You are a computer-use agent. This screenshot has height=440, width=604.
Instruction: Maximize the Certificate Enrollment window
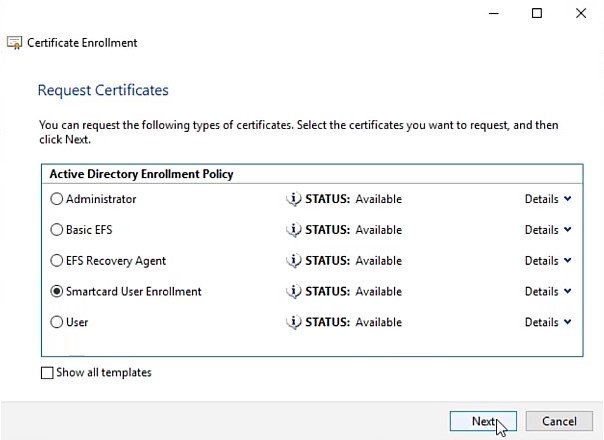537,13
